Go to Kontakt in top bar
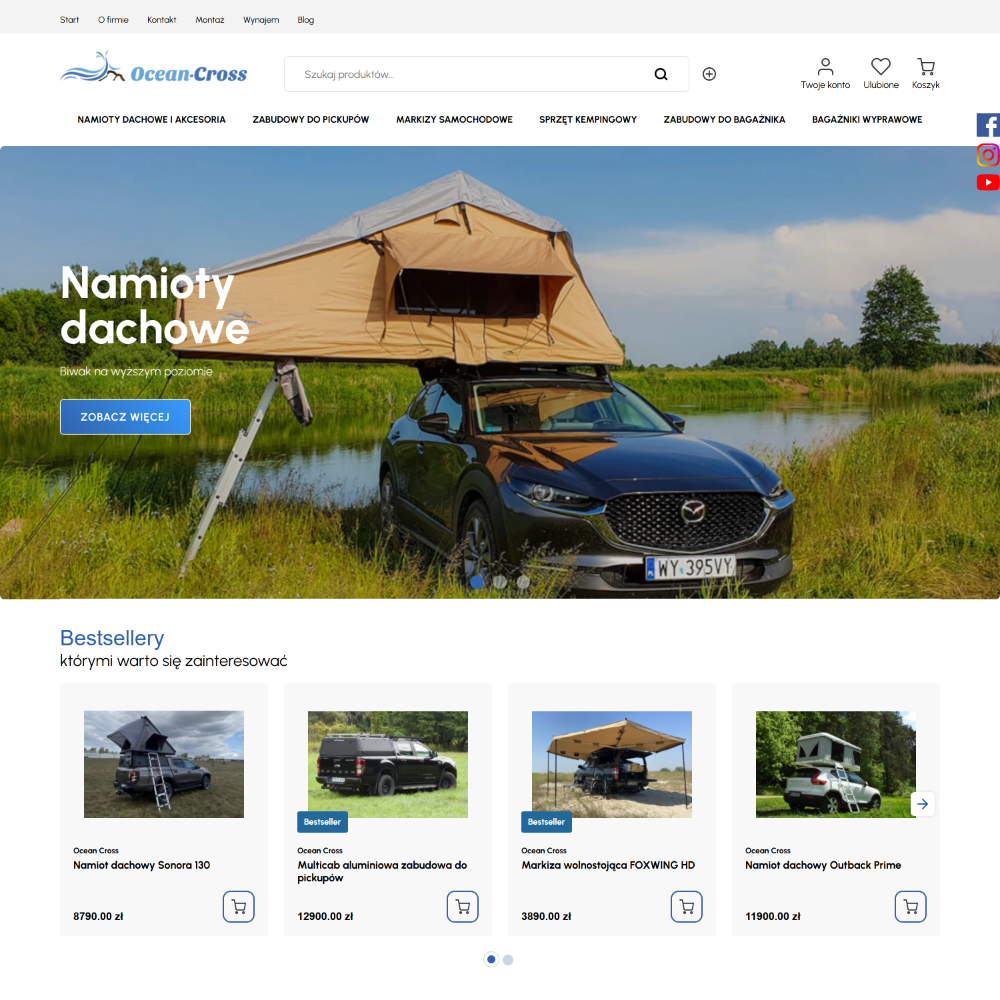 pos(161,20)
